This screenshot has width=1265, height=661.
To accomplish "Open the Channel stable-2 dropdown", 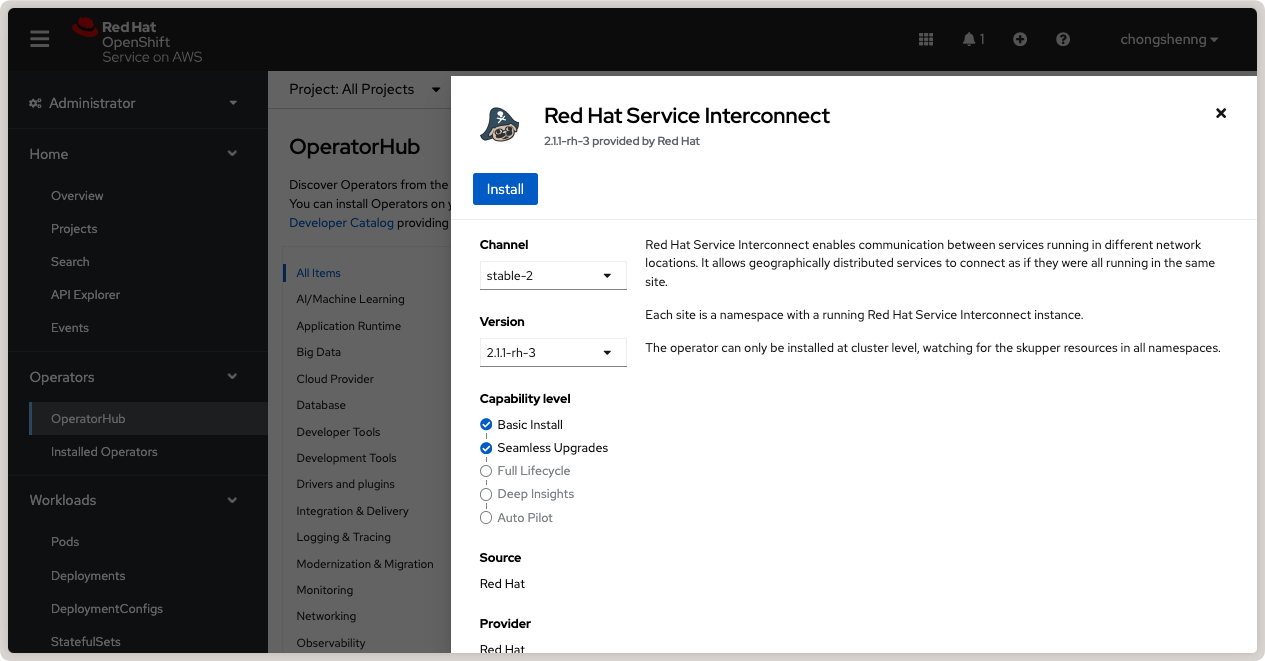I will click(552, 275).
